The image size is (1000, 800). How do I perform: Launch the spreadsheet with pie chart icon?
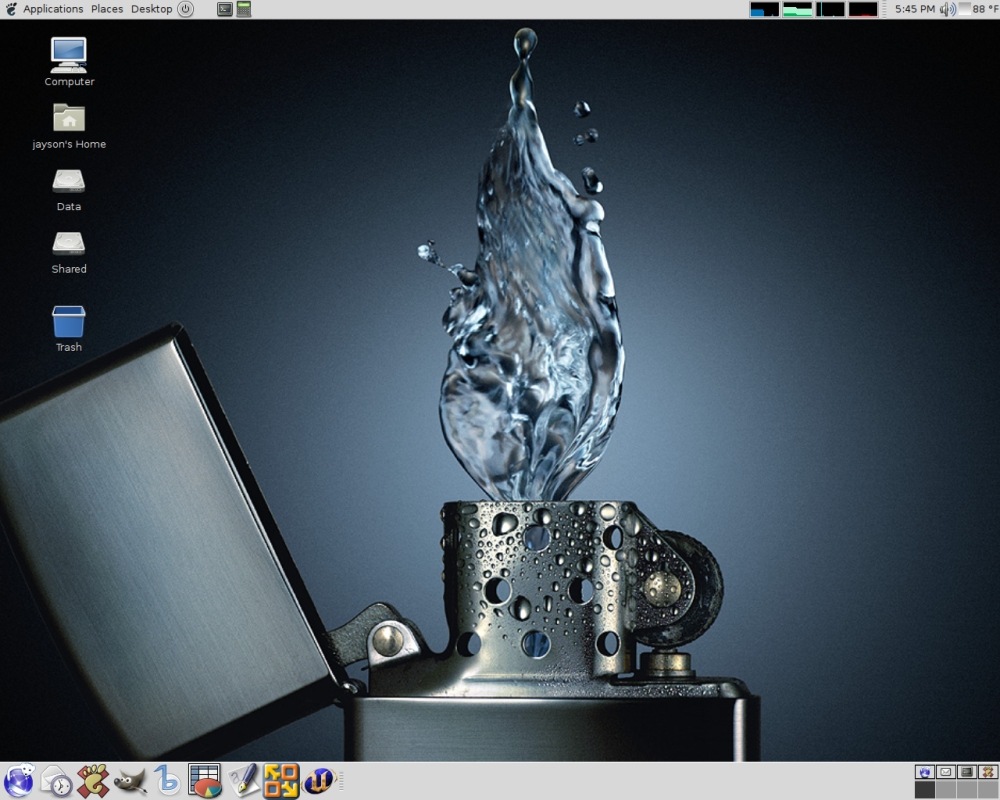pos(205,780)
